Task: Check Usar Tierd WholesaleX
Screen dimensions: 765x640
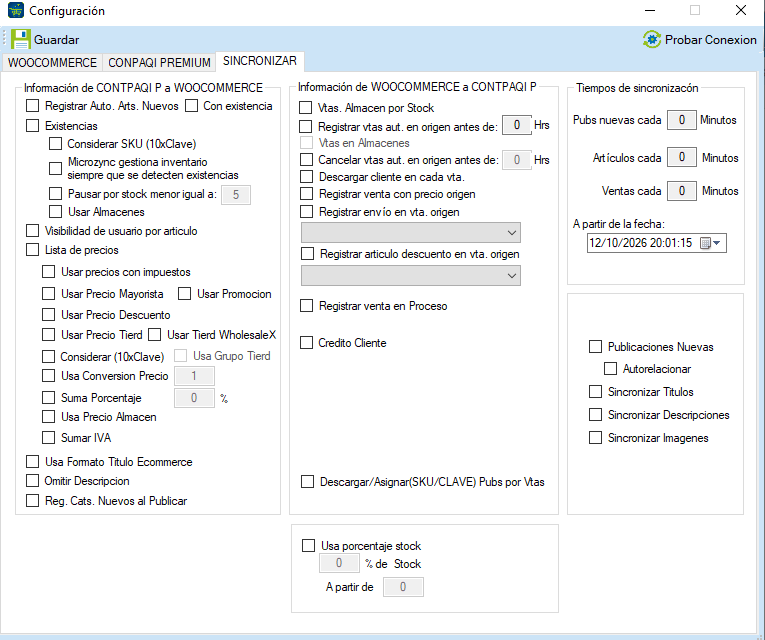Action: pos(155,335)
